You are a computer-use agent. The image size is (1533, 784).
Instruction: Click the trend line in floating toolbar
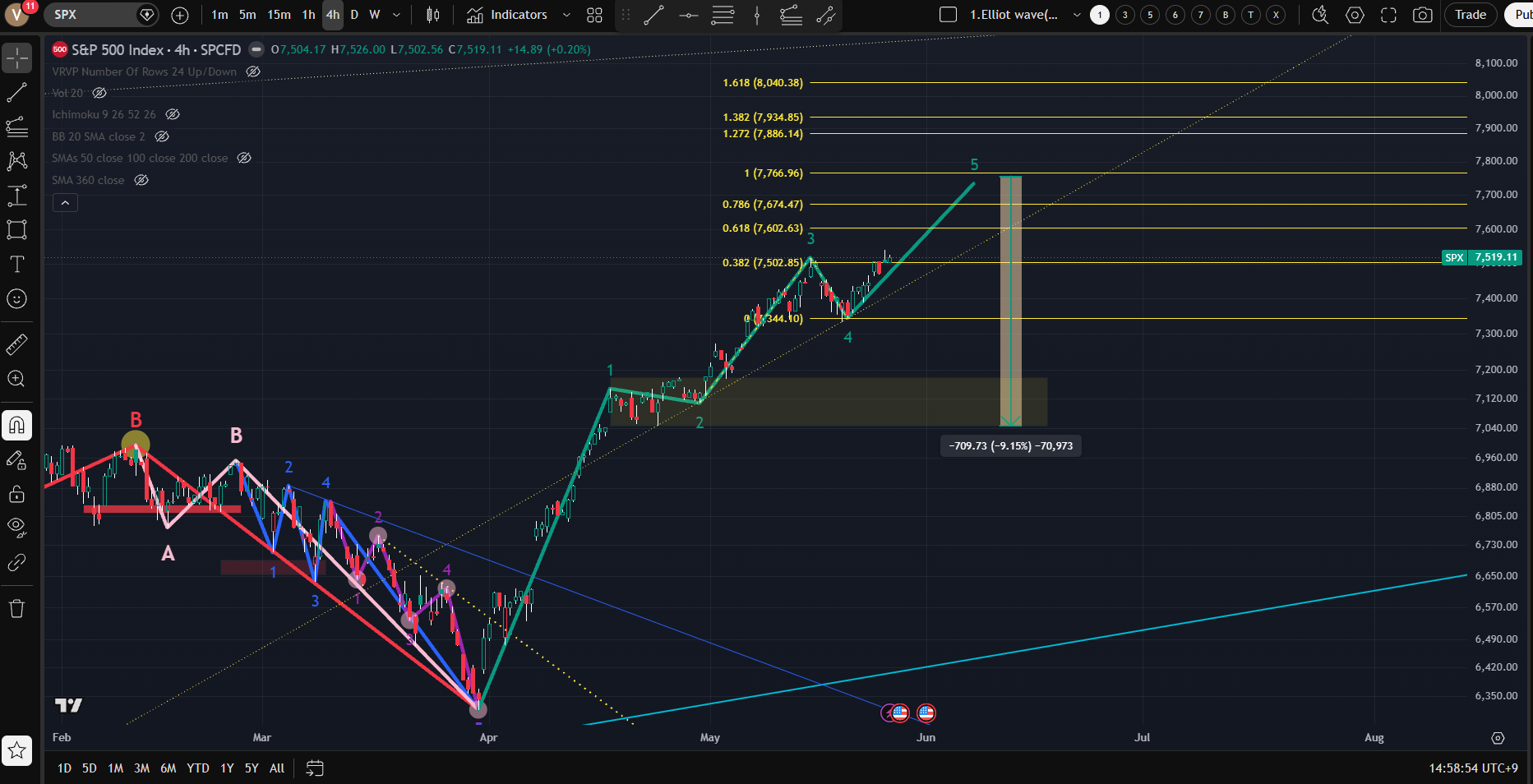(x=654, y=15)
